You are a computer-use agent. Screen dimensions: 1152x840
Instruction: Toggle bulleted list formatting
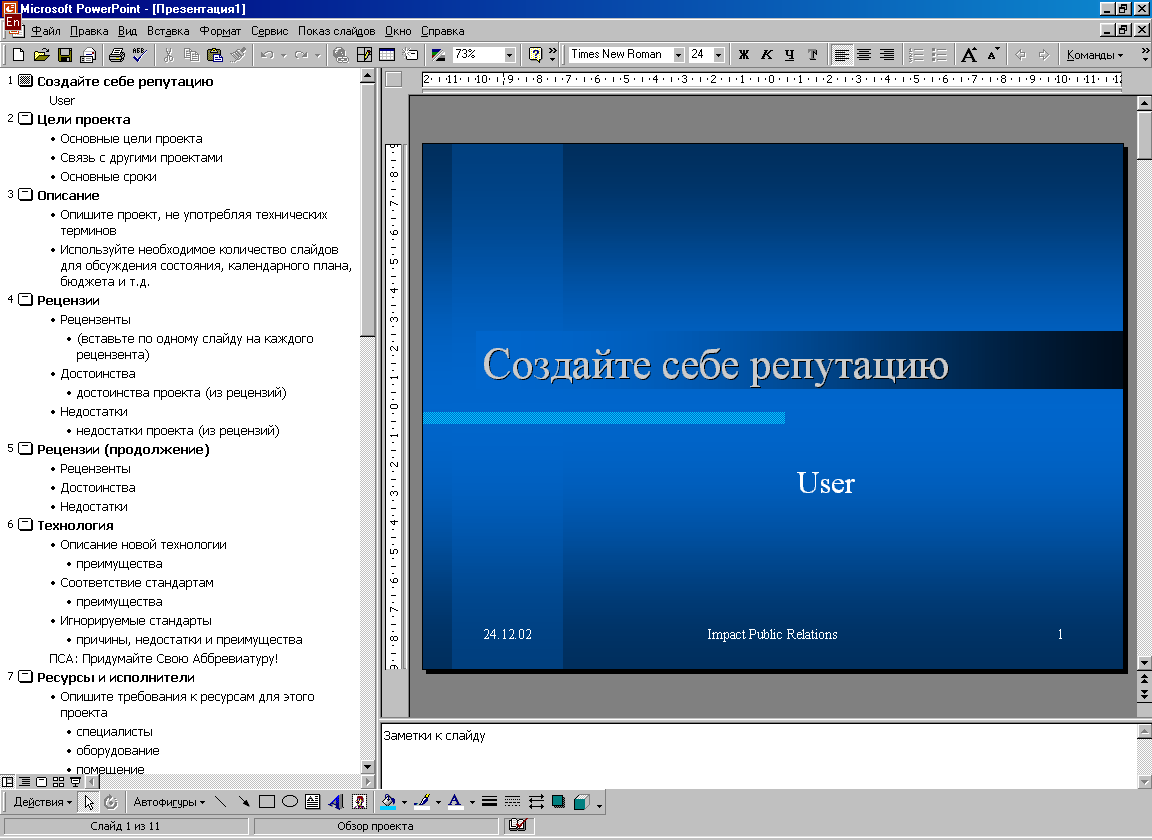939,54
